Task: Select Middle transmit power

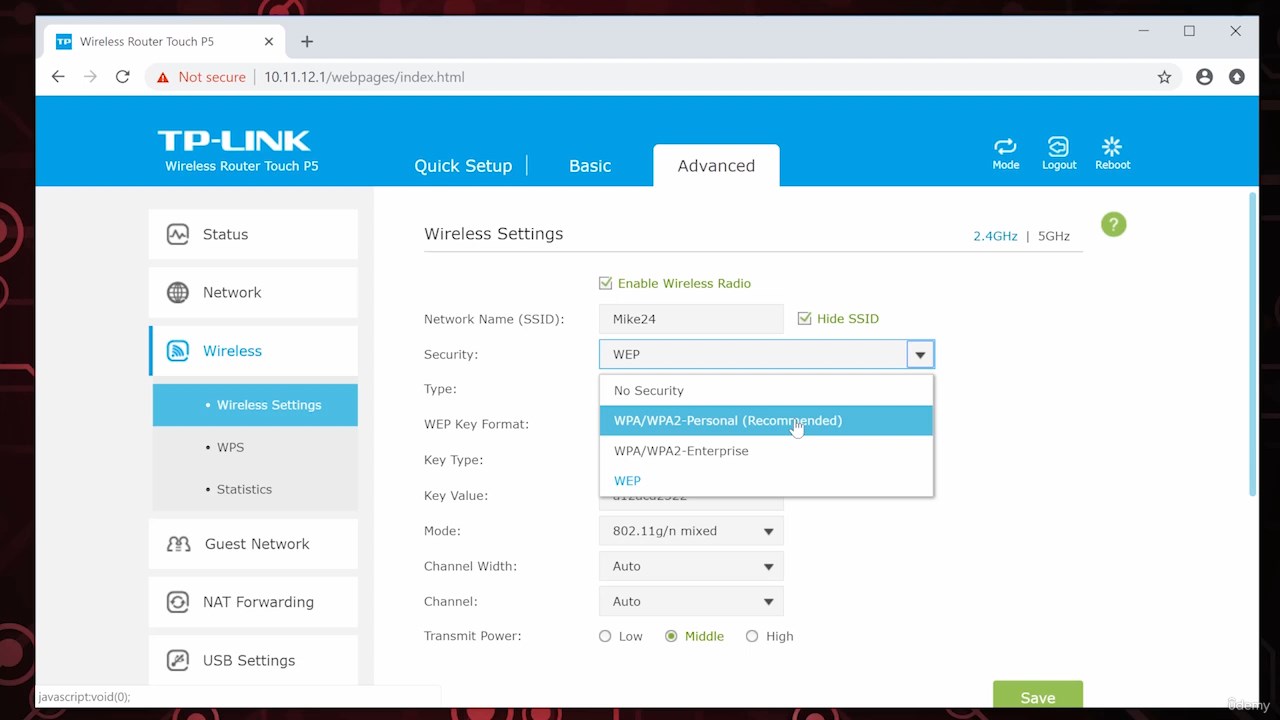Action: (x=671, y=636)
